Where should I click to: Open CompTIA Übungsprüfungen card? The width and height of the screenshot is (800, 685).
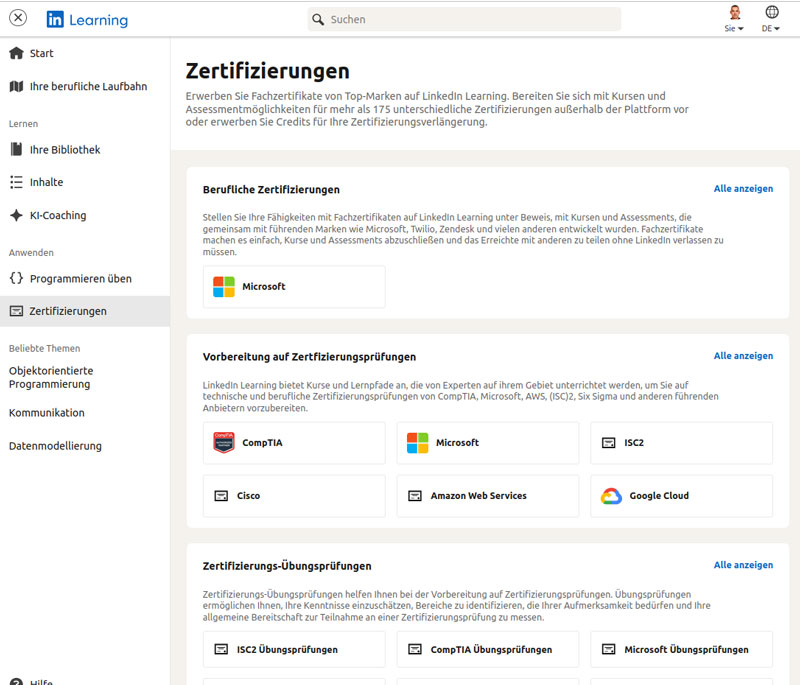[x=488, y=649]
